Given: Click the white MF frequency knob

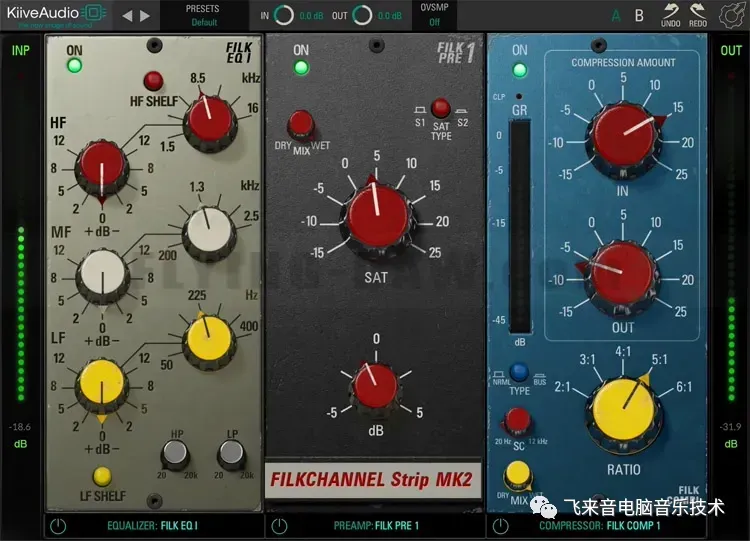Looking at the screenshot, I should (209, 231).
